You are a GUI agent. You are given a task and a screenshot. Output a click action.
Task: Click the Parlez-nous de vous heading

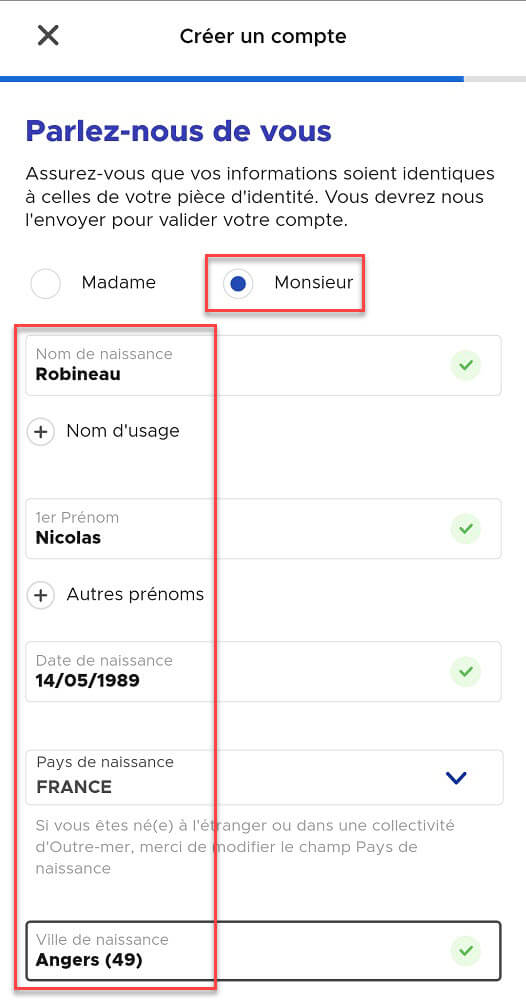179,131
